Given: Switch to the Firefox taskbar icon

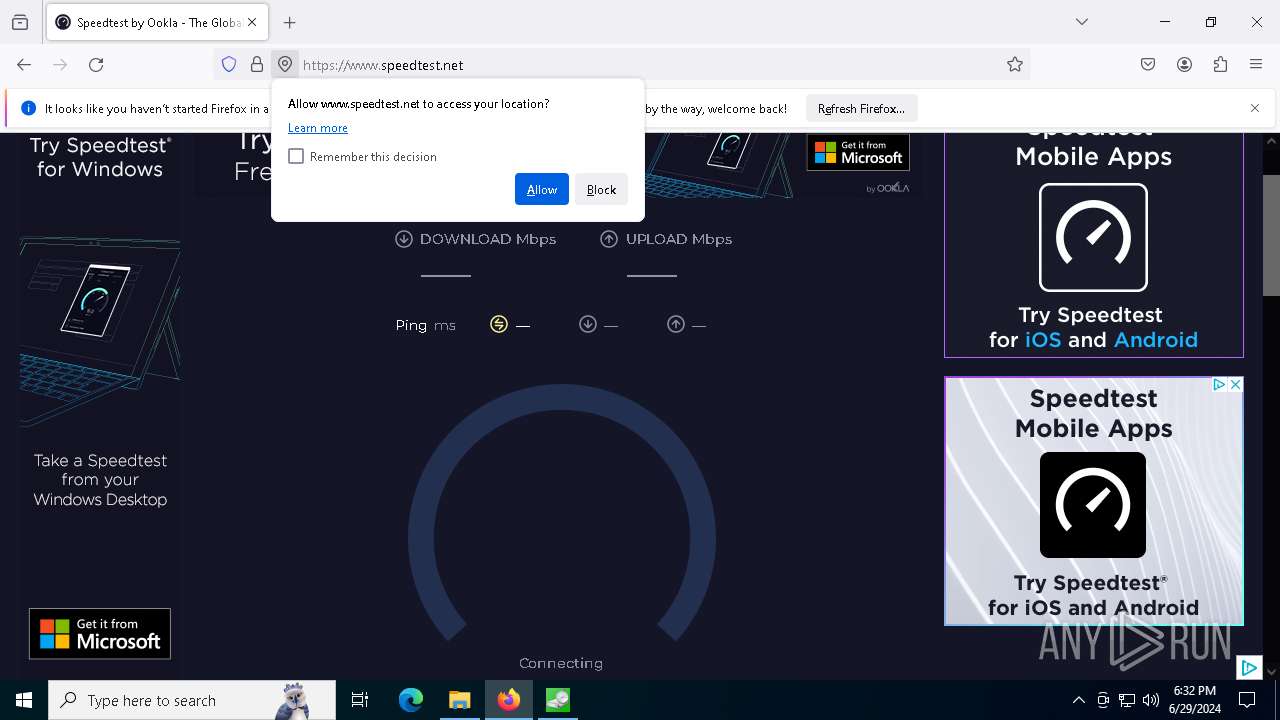Looking at the screenshot, I should pos(509,700).
